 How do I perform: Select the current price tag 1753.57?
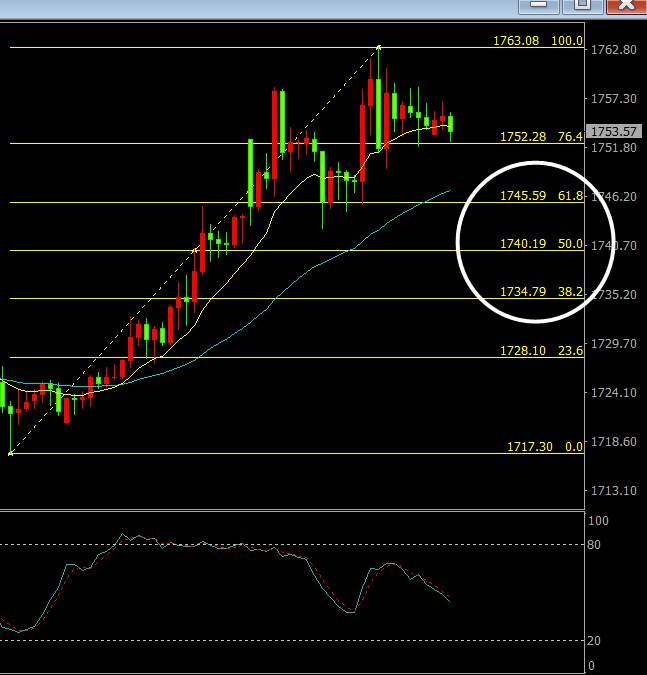coord(614,132)
